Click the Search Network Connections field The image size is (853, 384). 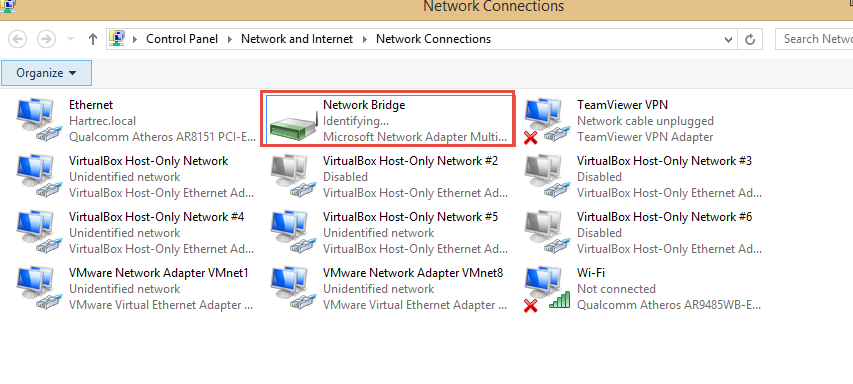point(814,39)
